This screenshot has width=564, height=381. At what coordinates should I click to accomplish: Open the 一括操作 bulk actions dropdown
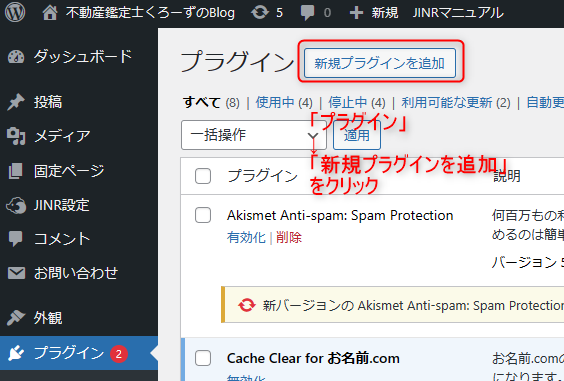pyautogui.click(x=254, y=135)
